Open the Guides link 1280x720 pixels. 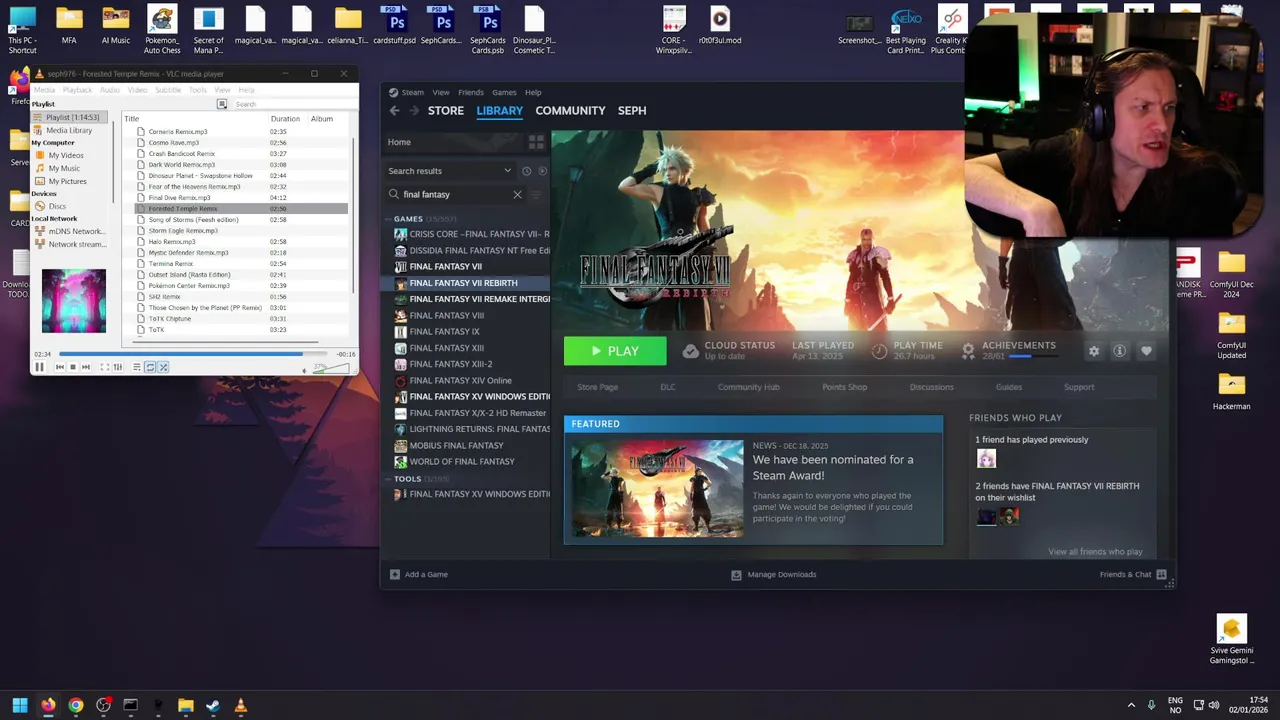[1008, 387]
